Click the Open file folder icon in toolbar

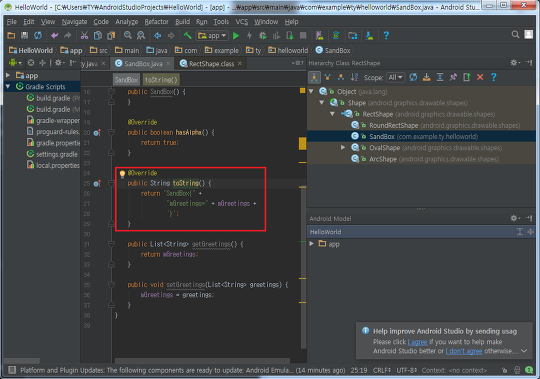pyautogui.click(x=11, y=35)
